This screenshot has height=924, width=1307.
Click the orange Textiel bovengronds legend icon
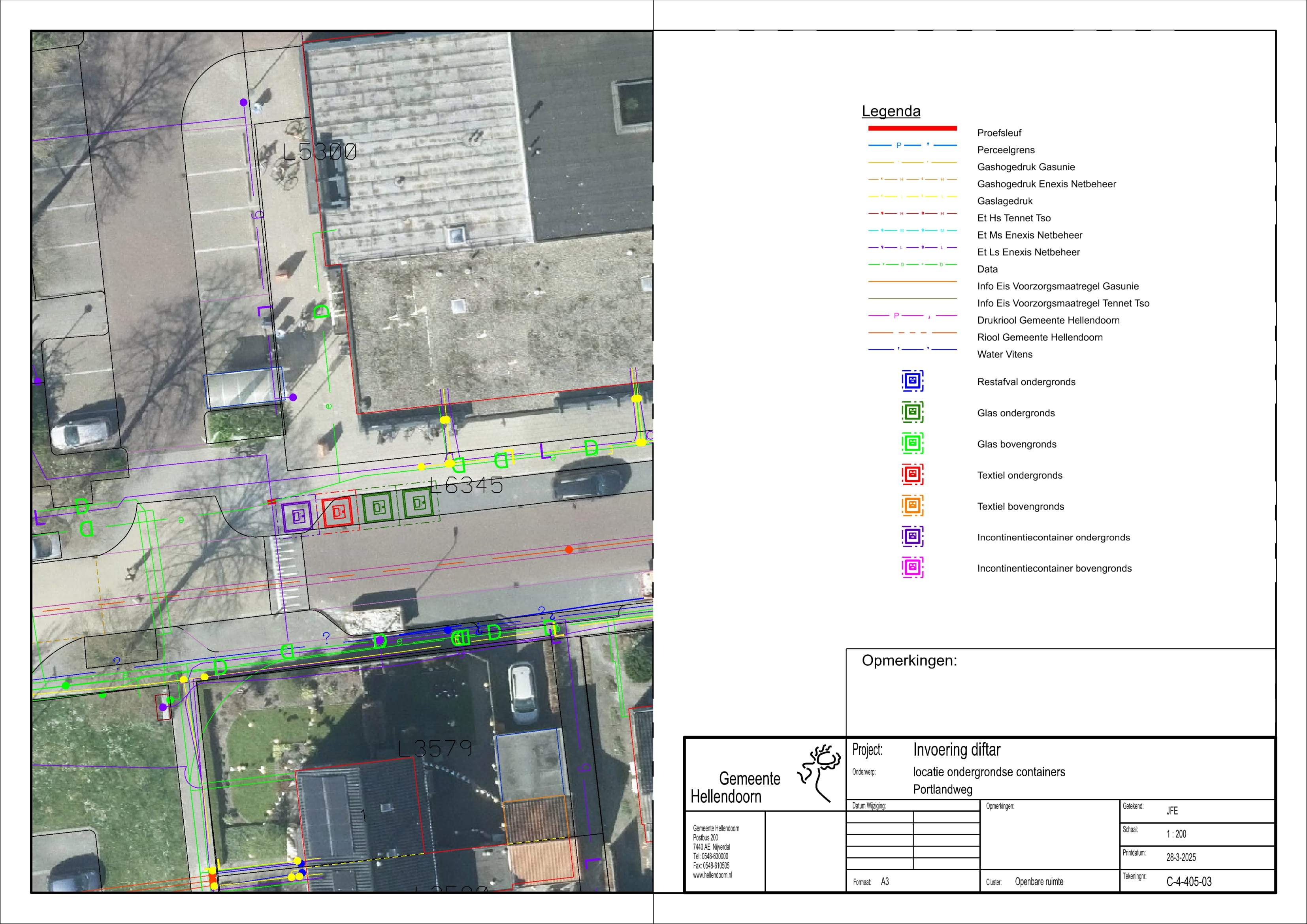(912, 506)
